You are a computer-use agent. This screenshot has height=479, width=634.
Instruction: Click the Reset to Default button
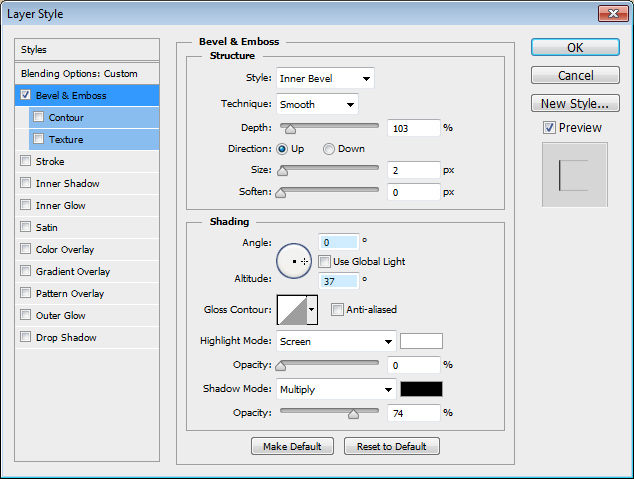[x=391, y=446]
